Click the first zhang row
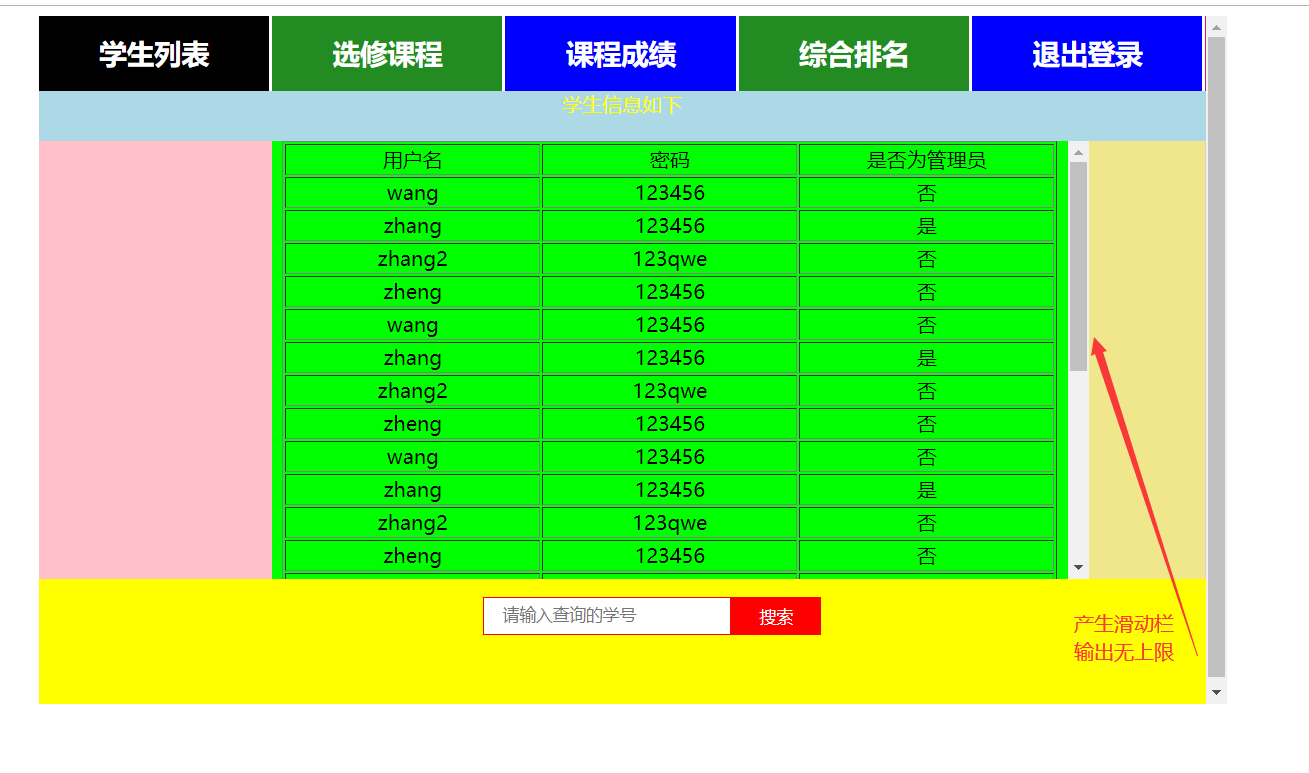 [412, 225]
